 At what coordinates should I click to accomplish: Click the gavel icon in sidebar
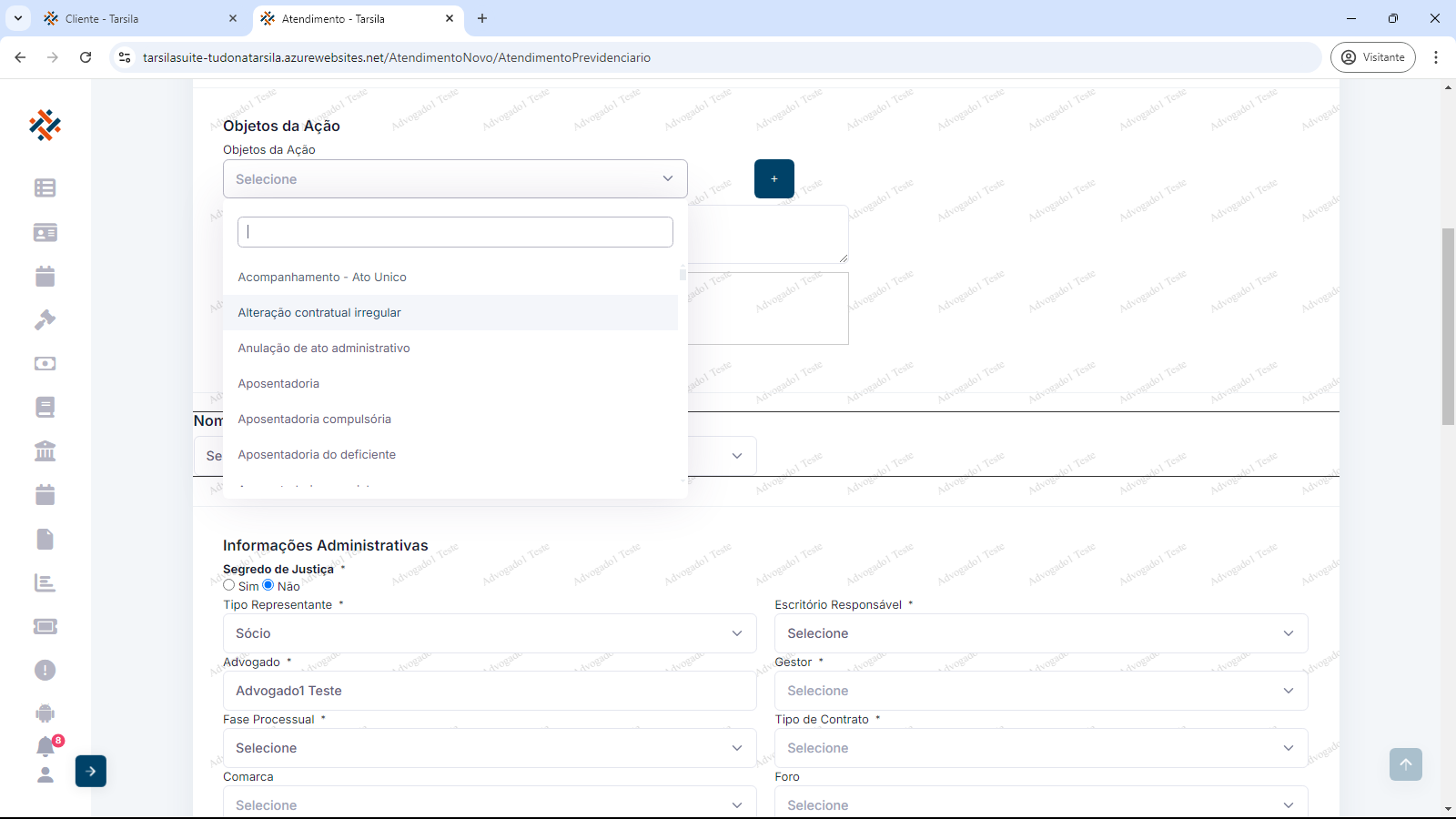click(x=45, y=319)
